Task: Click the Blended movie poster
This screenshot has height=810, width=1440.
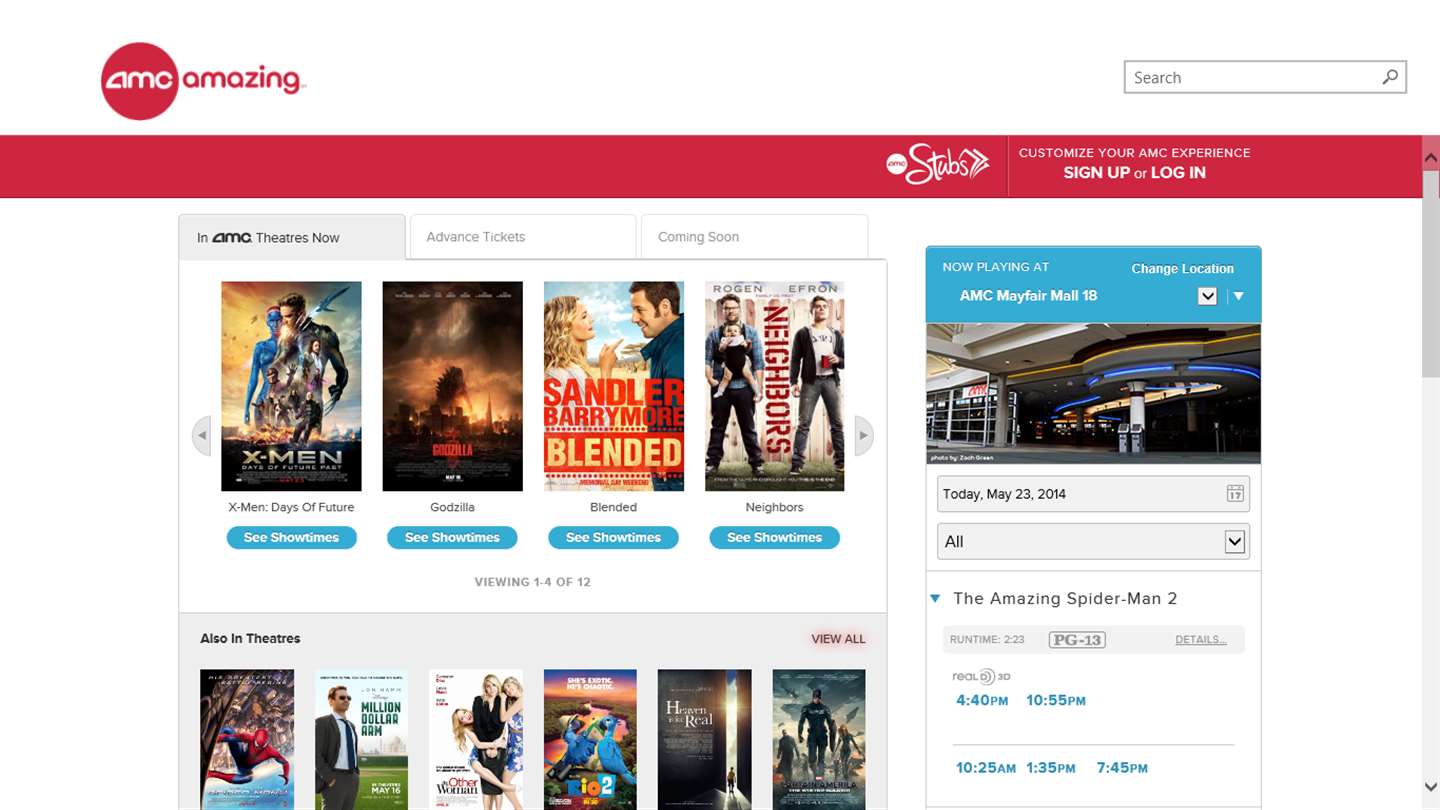Action: pos(613,386)
